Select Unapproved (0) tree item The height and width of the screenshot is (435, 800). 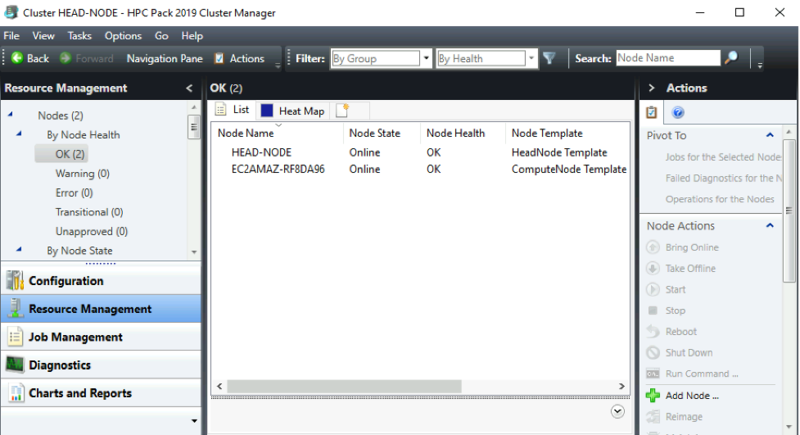click(91, 232)
